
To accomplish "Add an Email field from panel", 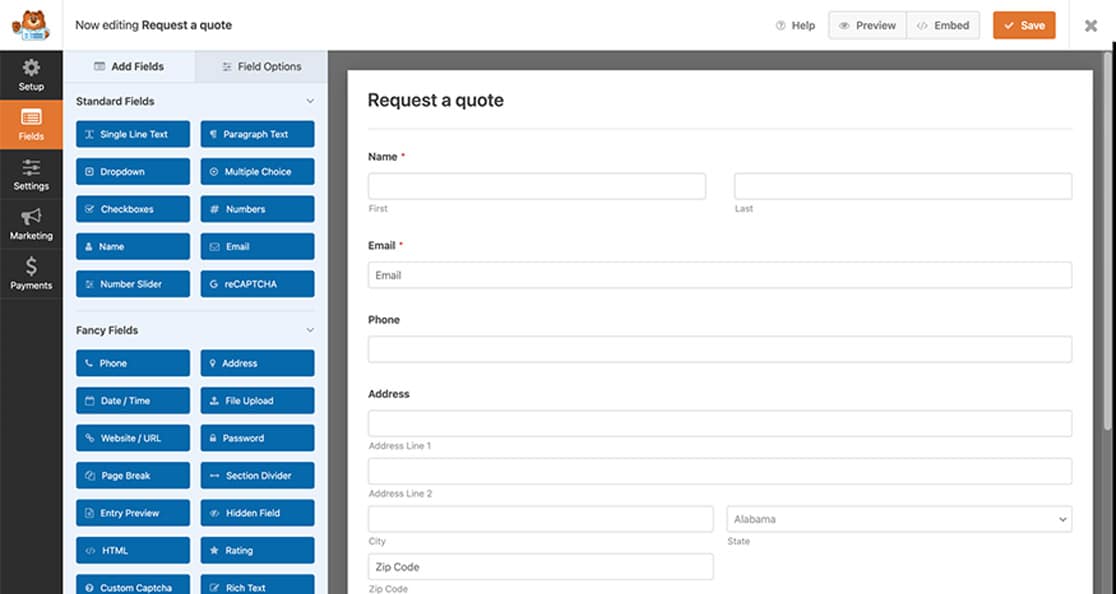I will click(x=258, y=246).
